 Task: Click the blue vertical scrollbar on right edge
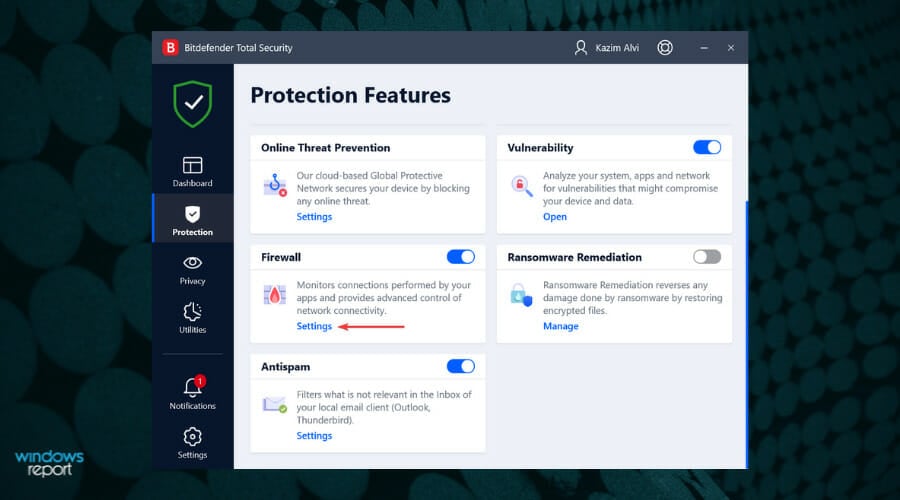tap(747, 334)
